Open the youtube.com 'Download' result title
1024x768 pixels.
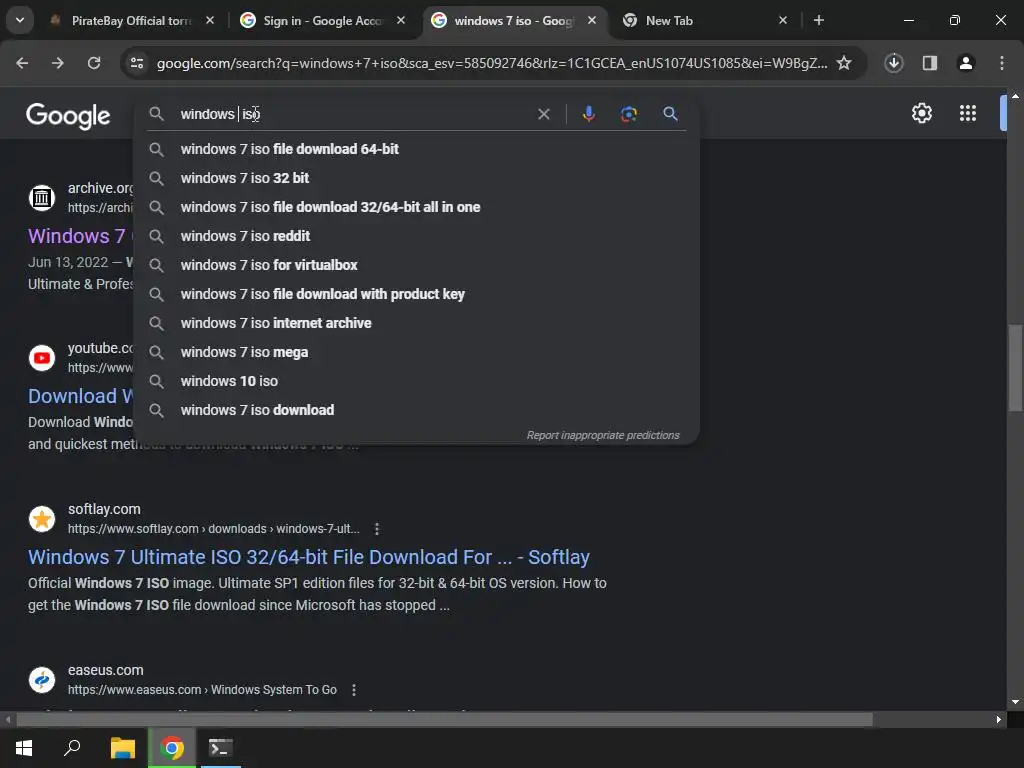(x=80, y=396)
